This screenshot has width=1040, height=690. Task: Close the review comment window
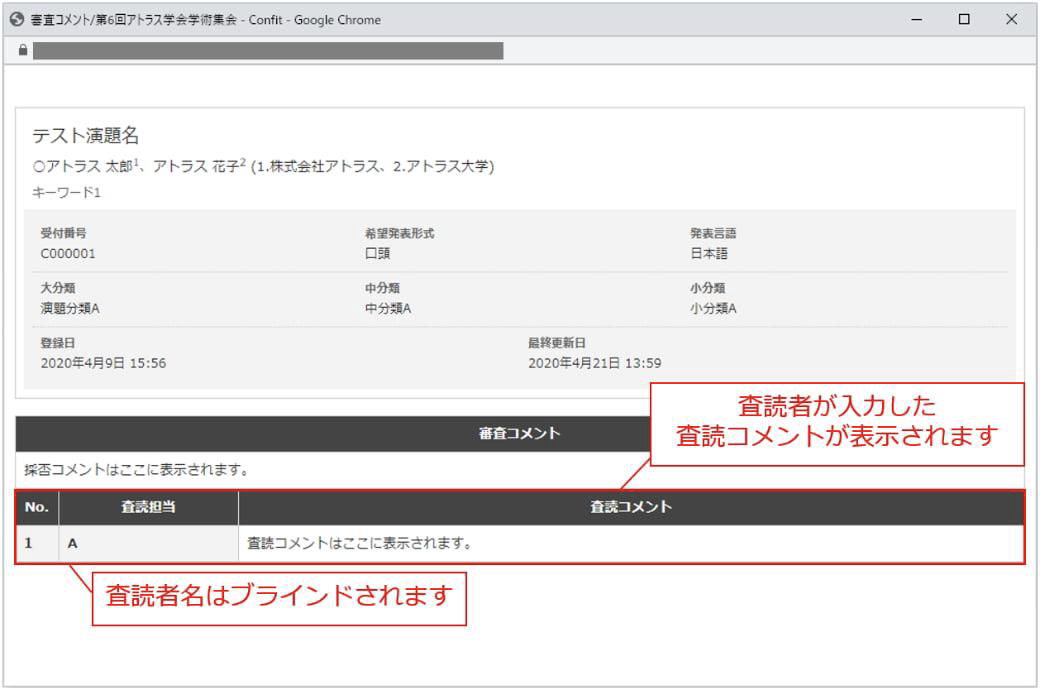[1011, 19]
